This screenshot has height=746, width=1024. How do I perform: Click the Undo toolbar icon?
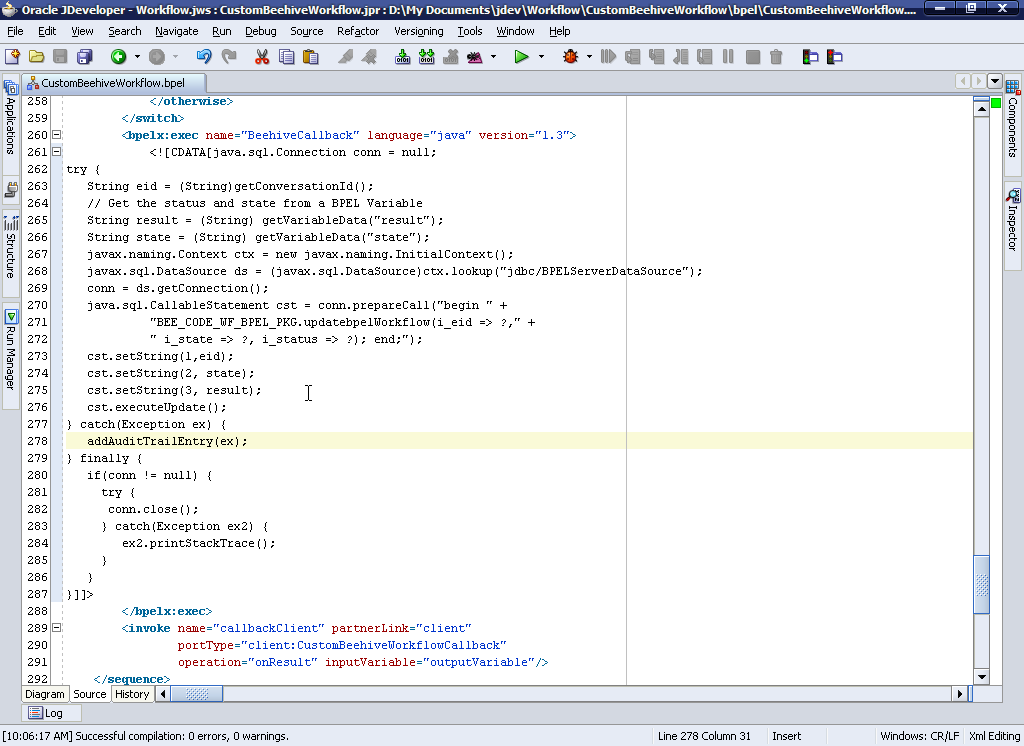[203, 56]
